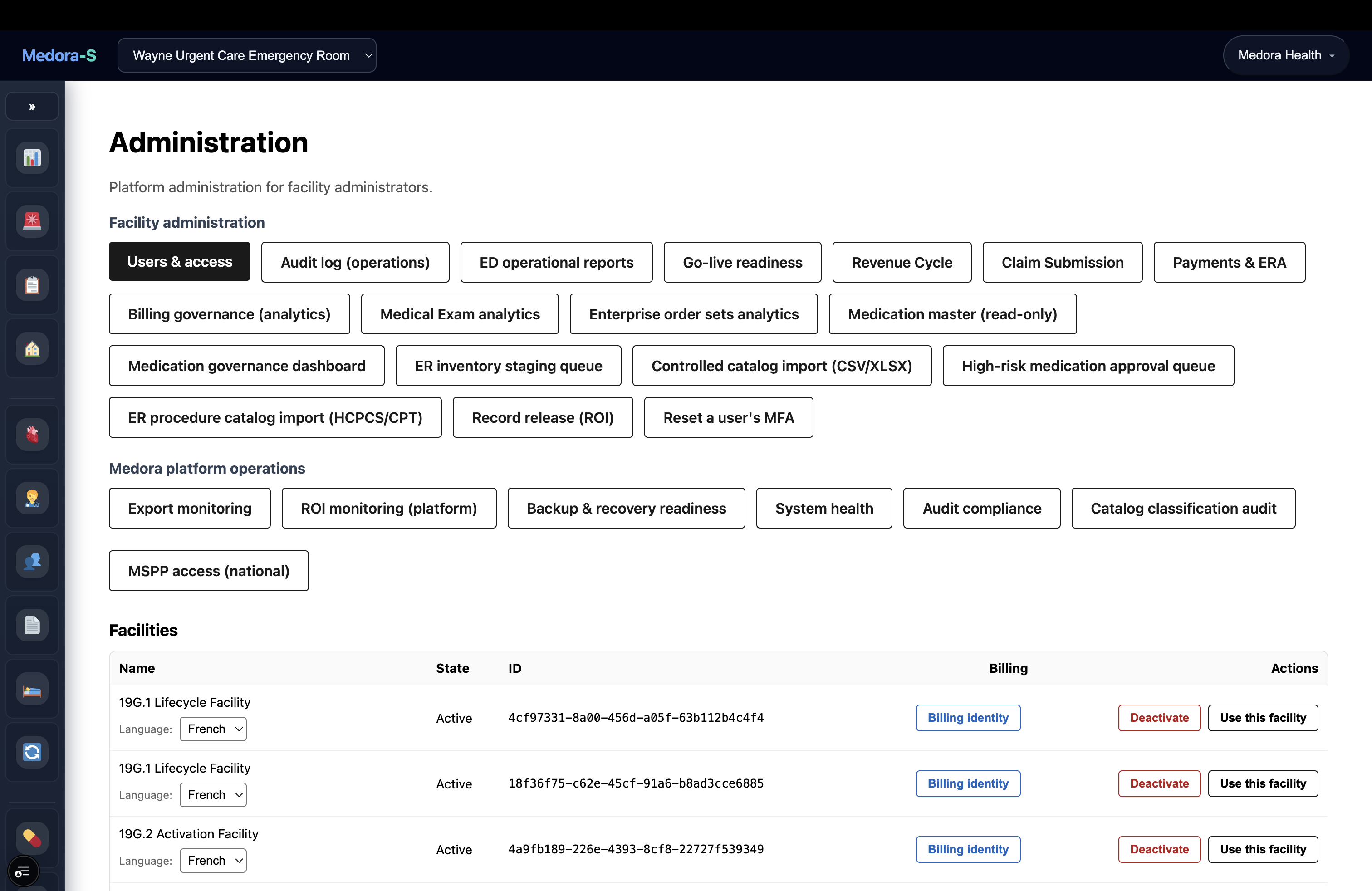
Task: Use this facility for 19G.2 Activation Facility
Action: pyautogui.click(x=1263, y=850)
